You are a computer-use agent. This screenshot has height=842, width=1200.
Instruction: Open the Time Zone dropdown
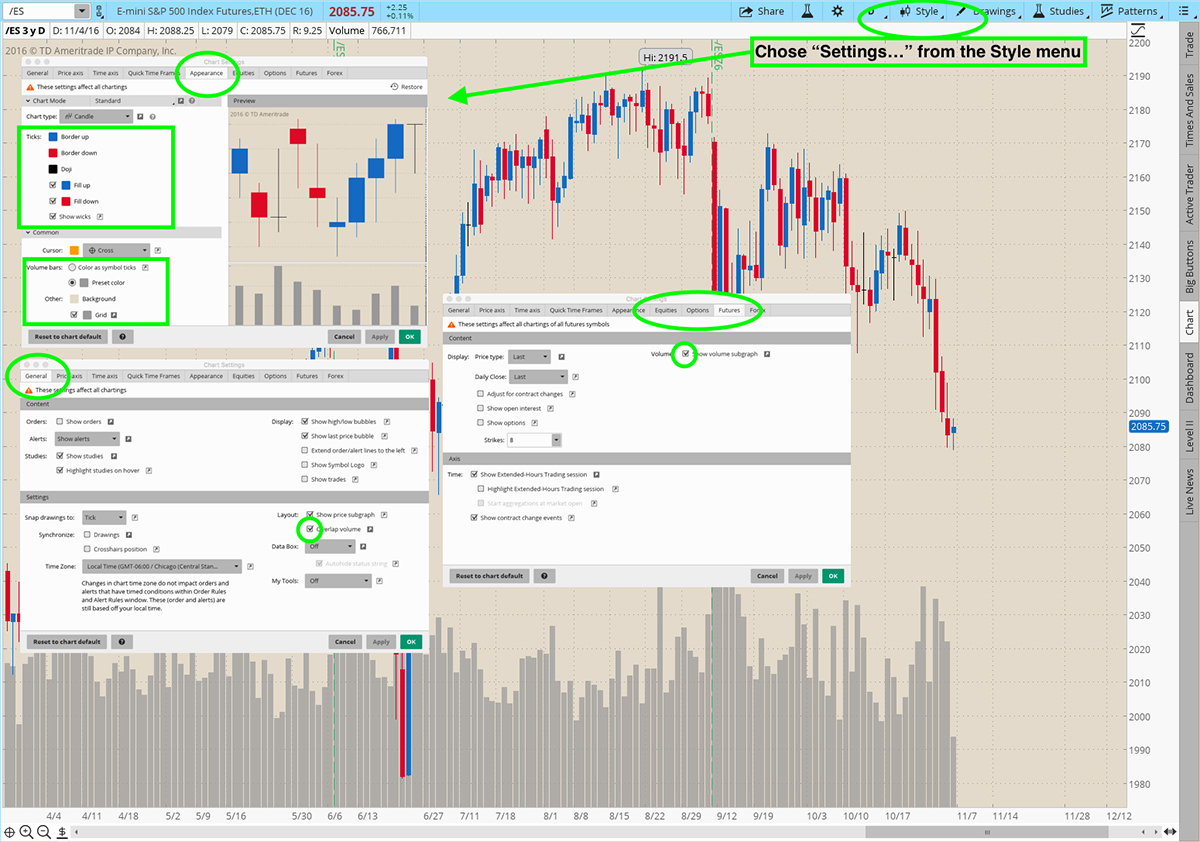[x=162, y=566]
